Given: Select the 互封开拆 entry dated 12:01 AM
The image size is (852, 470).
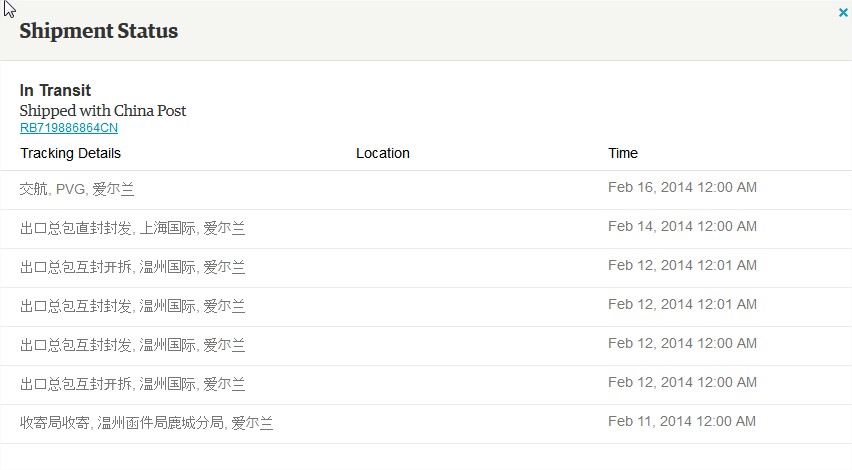Looking at the screenshot, I should click(x=133, y=267).
